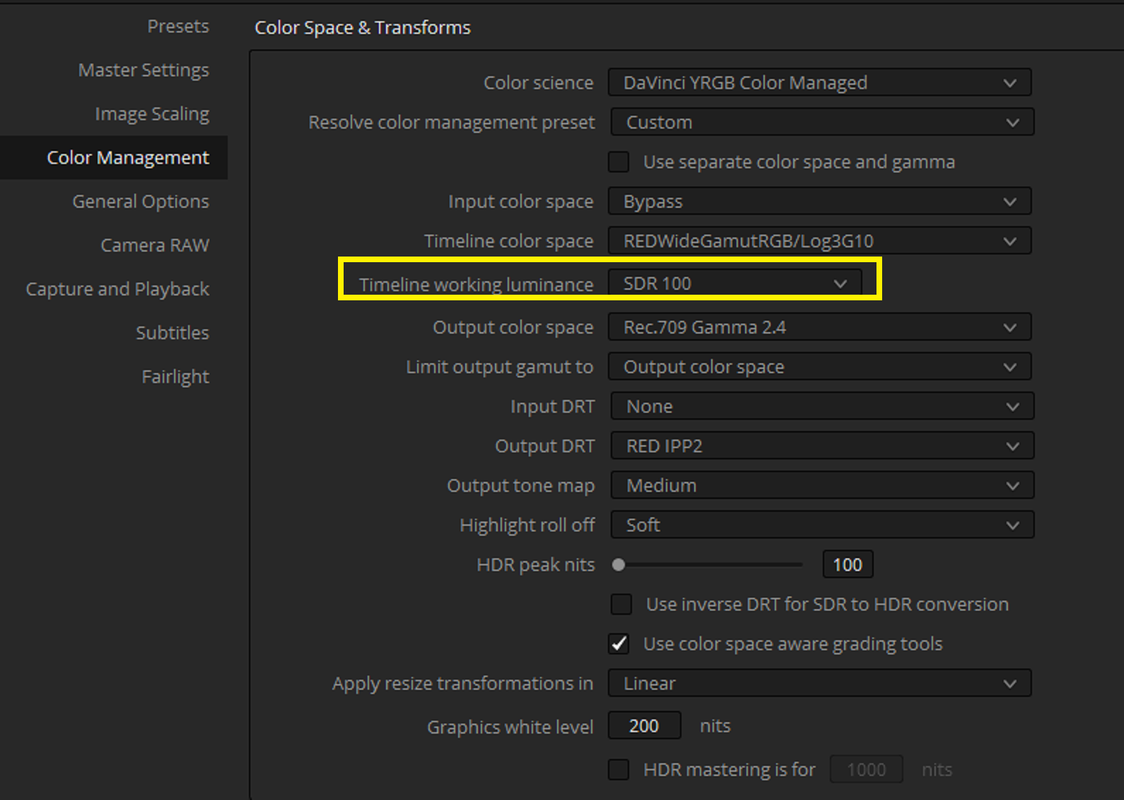Open the Output color space dropdown

tap(819, 327)
